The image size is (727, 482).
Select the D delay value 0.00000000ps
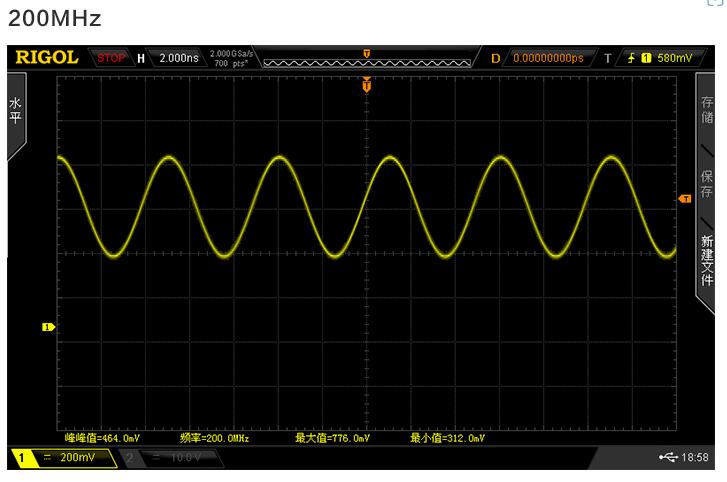click(x=548, y=58)
